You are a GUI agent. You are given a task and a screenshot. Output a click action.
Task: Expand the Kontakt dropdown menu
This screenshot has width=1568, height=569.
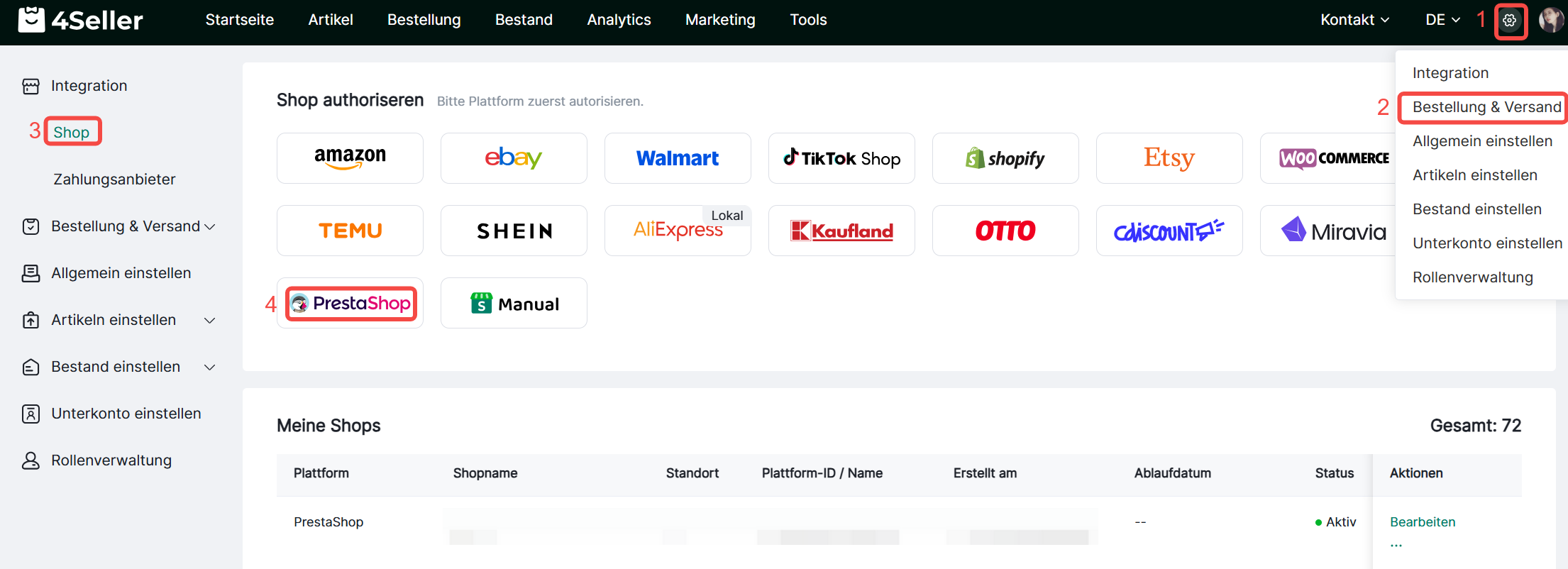(1354, 20)
